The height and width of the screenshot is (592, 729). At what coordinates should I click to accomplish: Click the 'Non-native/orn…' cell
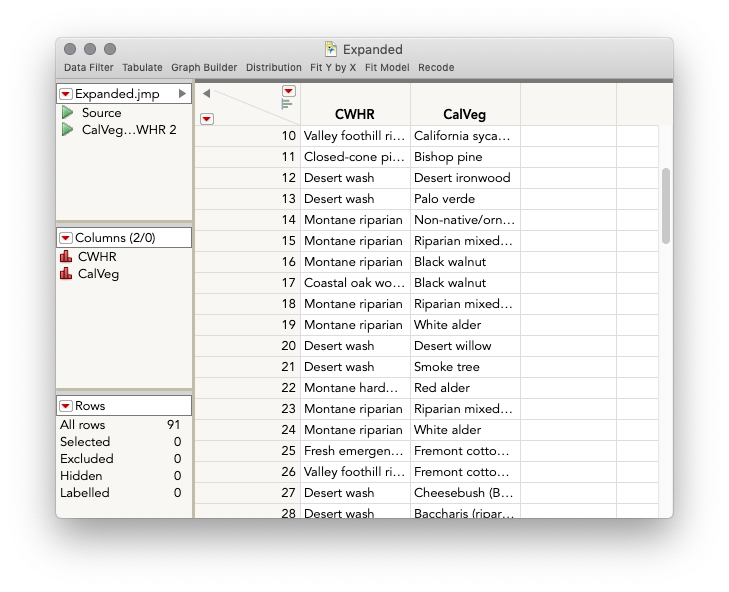click(x=465, y=220)
